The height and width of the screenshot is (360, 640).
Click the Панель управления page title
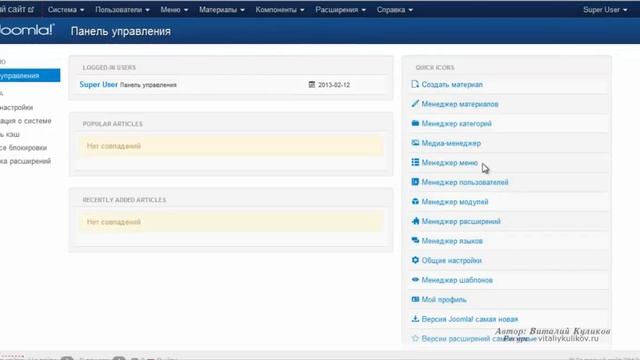point(121,31)
